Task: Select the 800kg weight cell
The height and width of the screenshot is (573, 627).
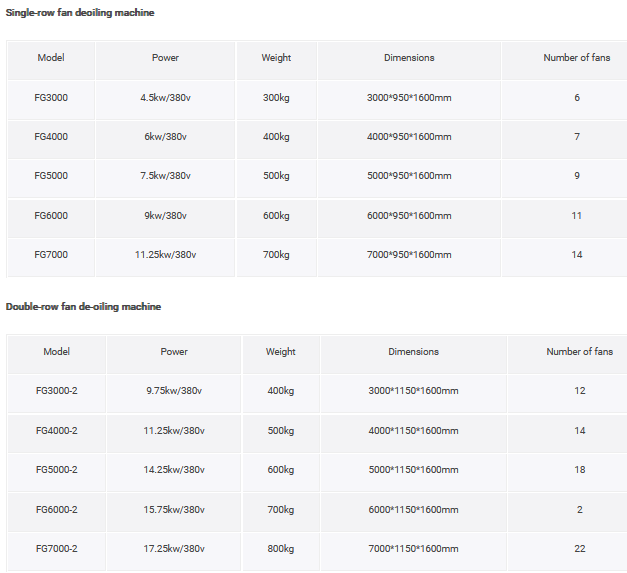Action: [280, 549]
